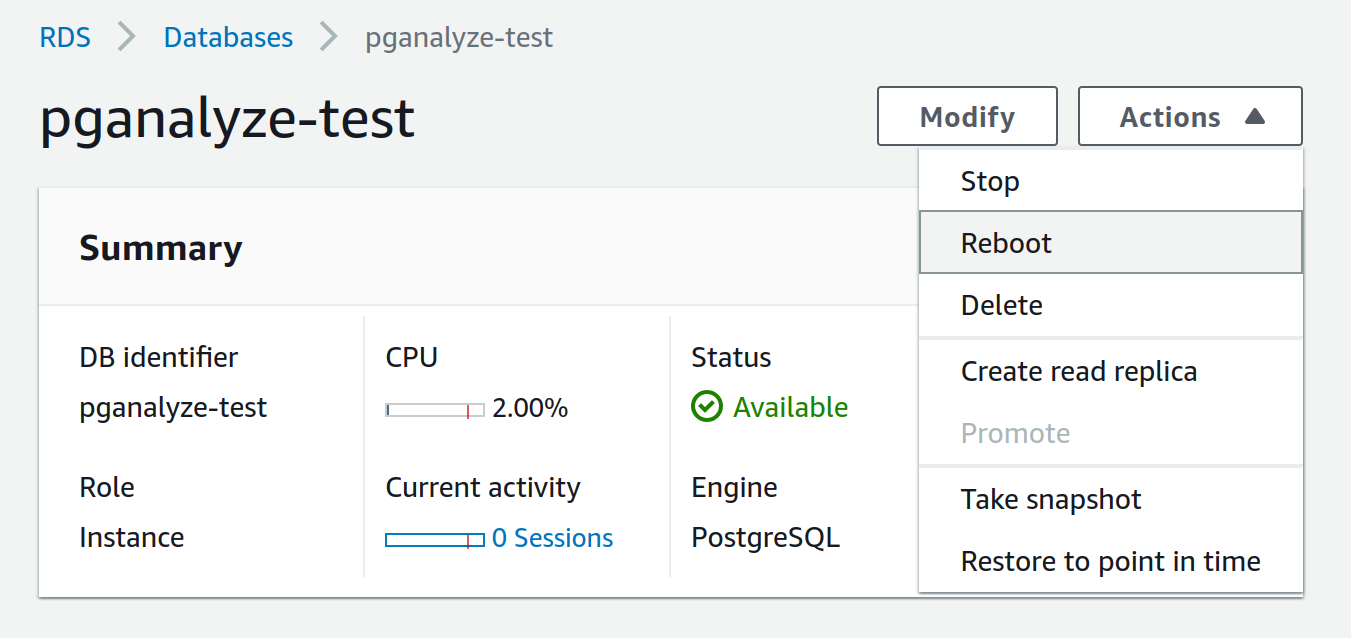1351x638 pixels.
Task: Select Delete from the Actions menu
Action: [x=1001, y=305]
